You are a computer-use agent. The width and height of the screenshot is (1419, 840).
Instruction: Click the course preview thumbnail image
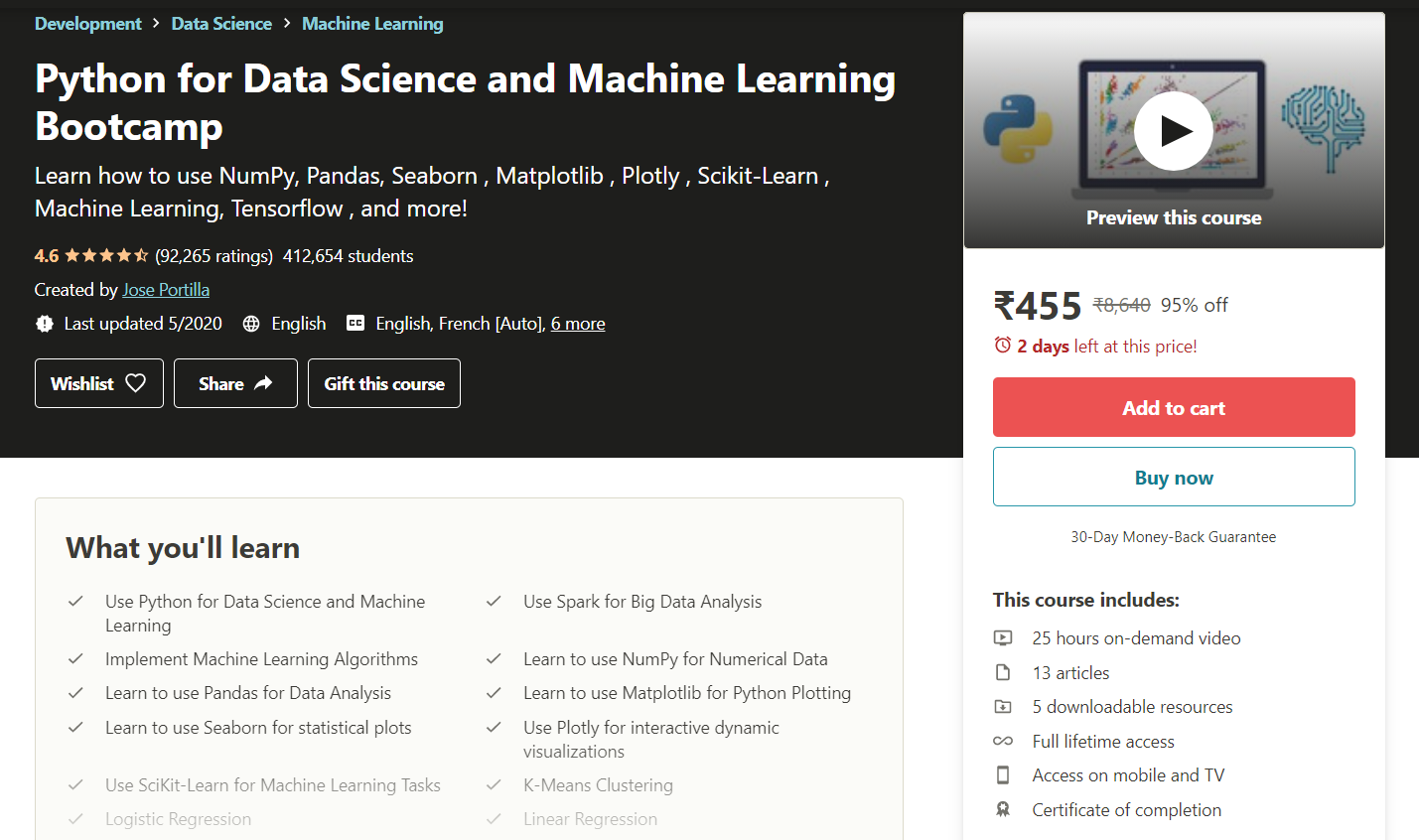point(1174,130)
